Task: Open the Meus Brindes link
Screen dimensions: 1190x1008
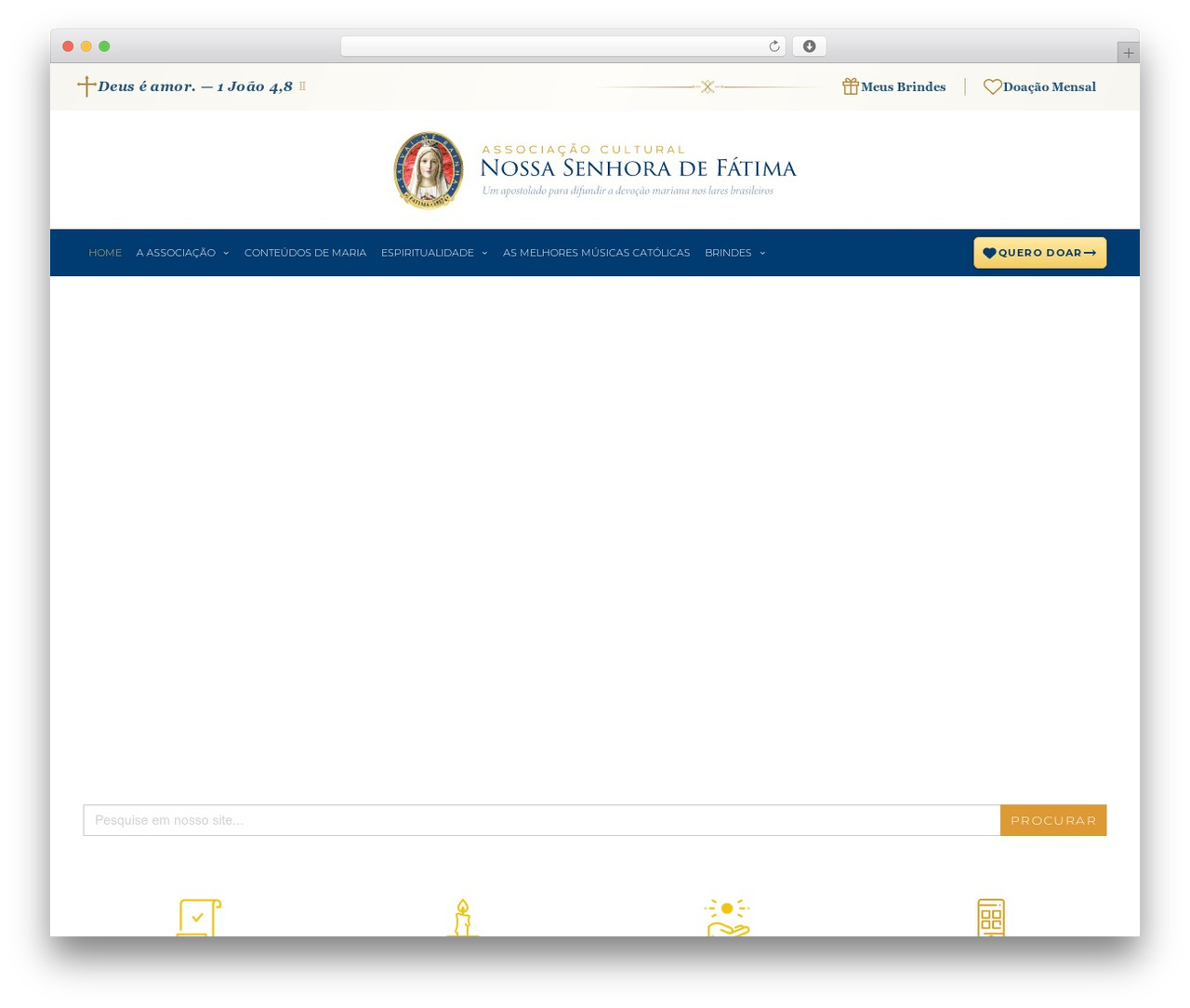Action: point(903,86)
